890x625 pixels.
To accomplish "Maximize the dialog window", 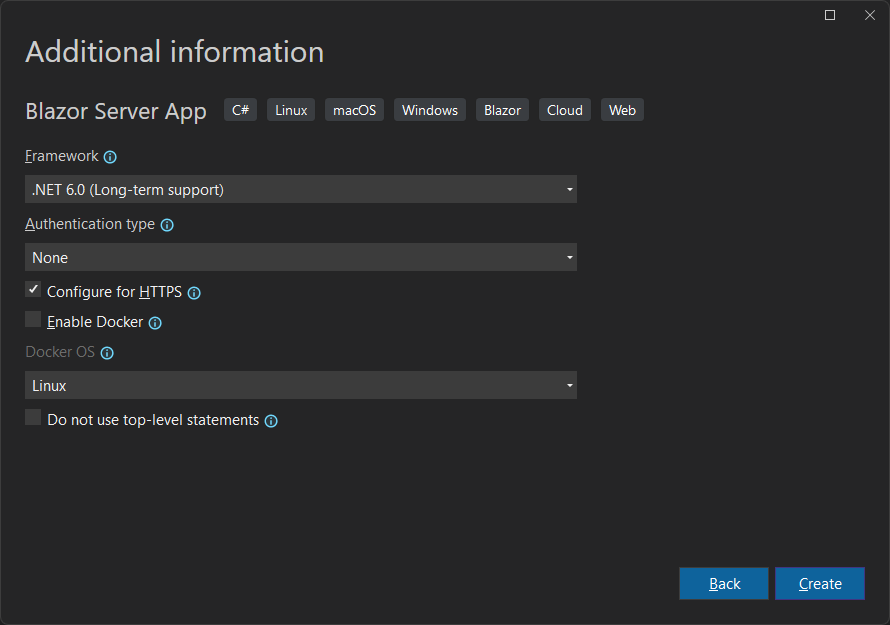I will (x=830, y=15).
